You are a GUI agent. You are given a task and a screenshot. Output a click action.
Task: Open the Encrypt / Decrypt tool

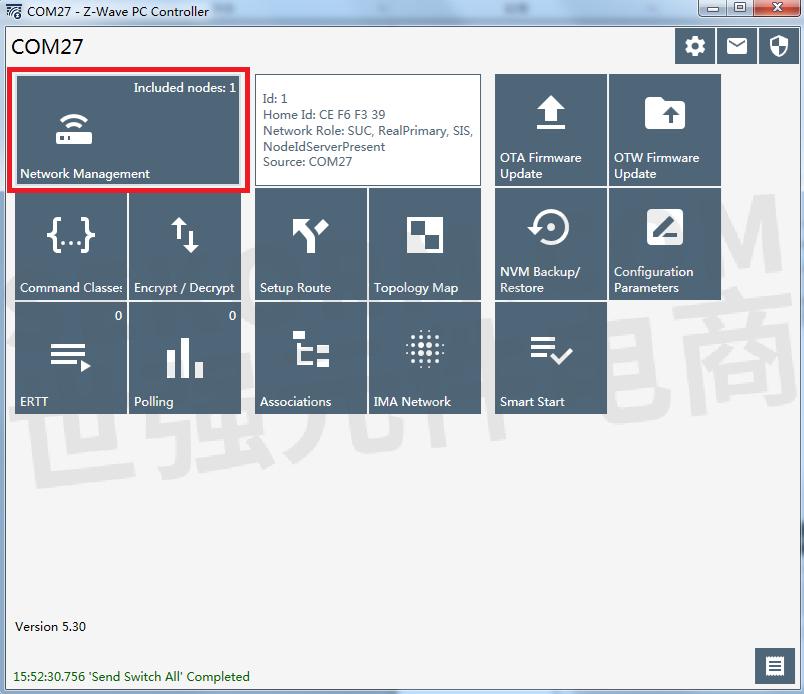pyautogui.click(x=184, y=243)
